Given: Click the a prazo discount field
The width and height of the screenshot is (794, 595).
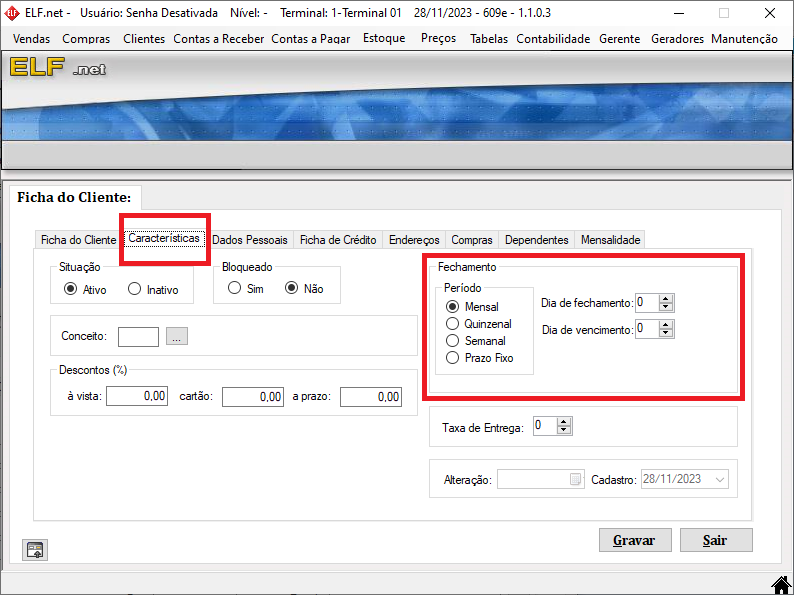Looking at the screenshot, I should [371, 396].
